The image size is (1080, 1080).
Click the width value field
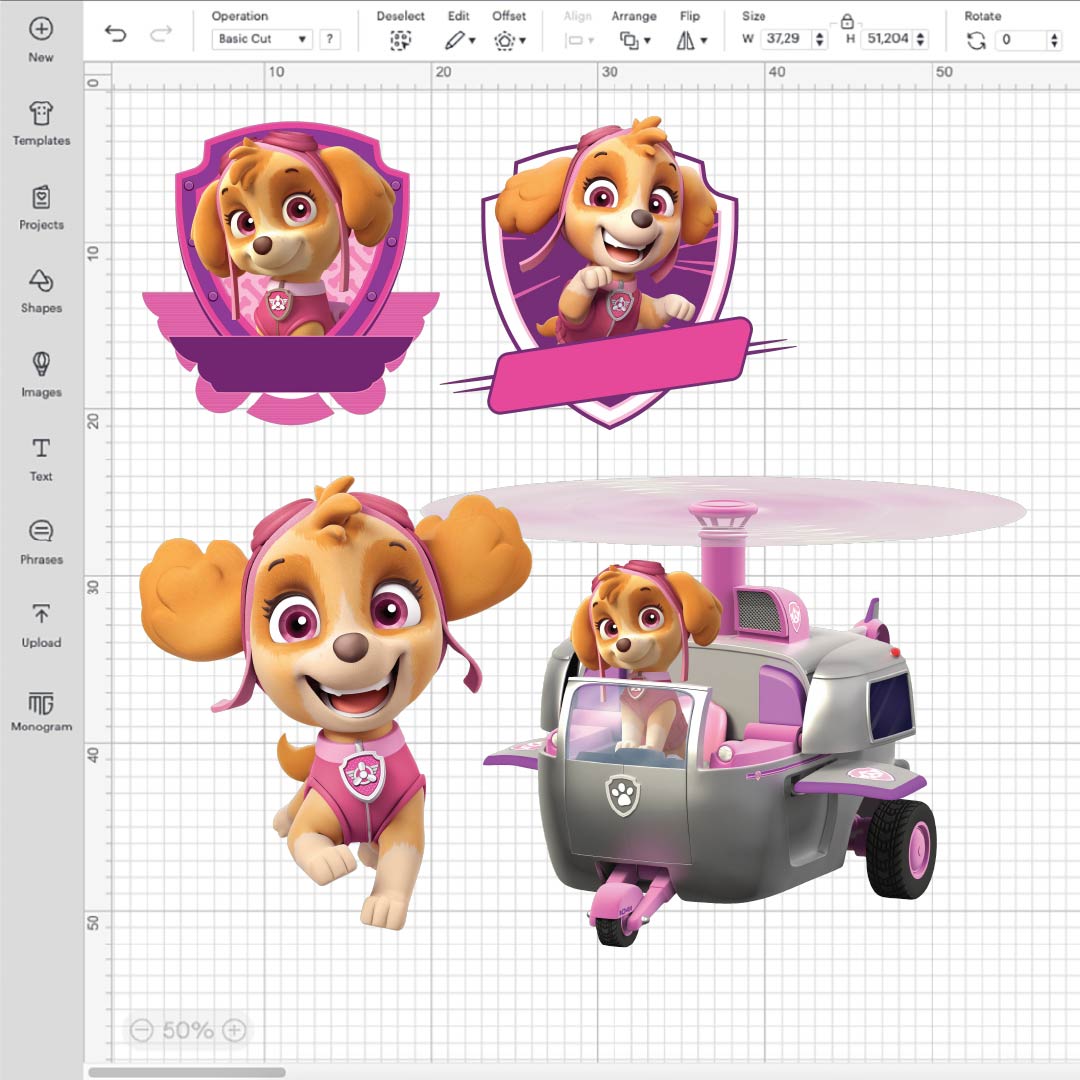point(785,39)
